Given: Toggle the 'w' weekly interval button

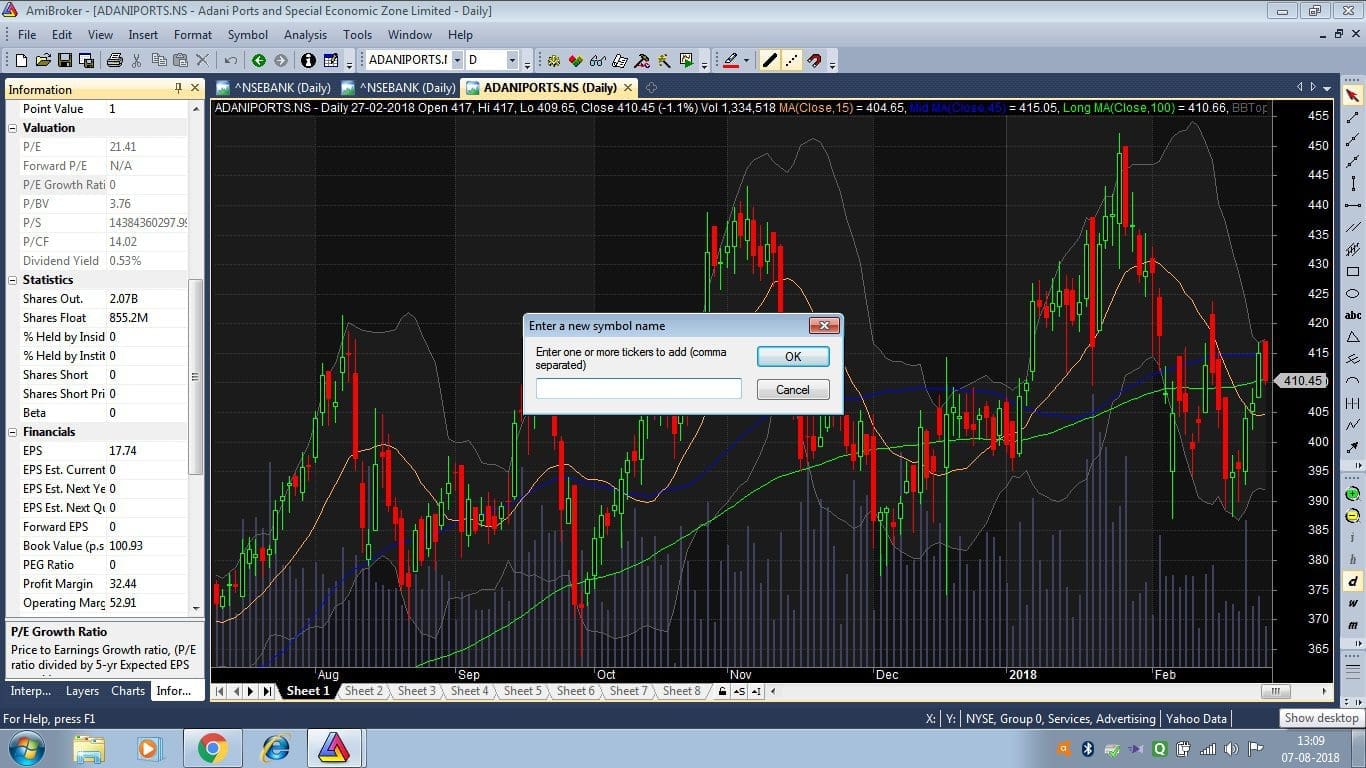Looking at the screenshot, I should coord(1353,603).
